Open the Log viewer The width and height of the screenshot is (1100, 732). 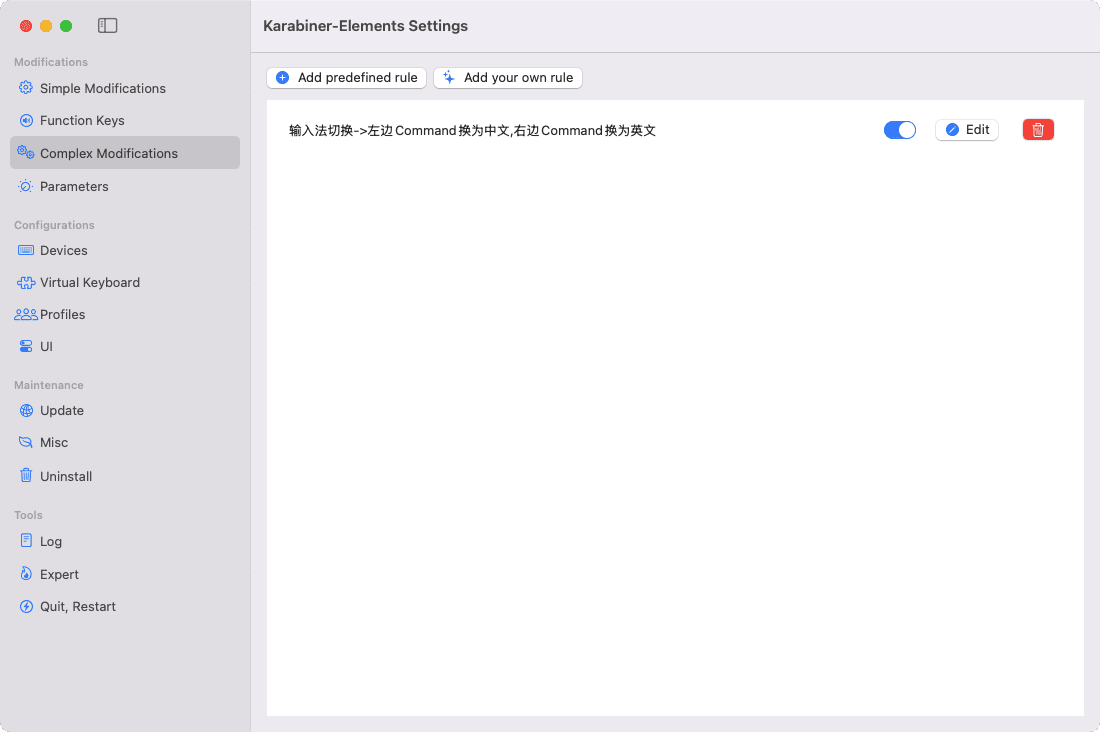50,541
